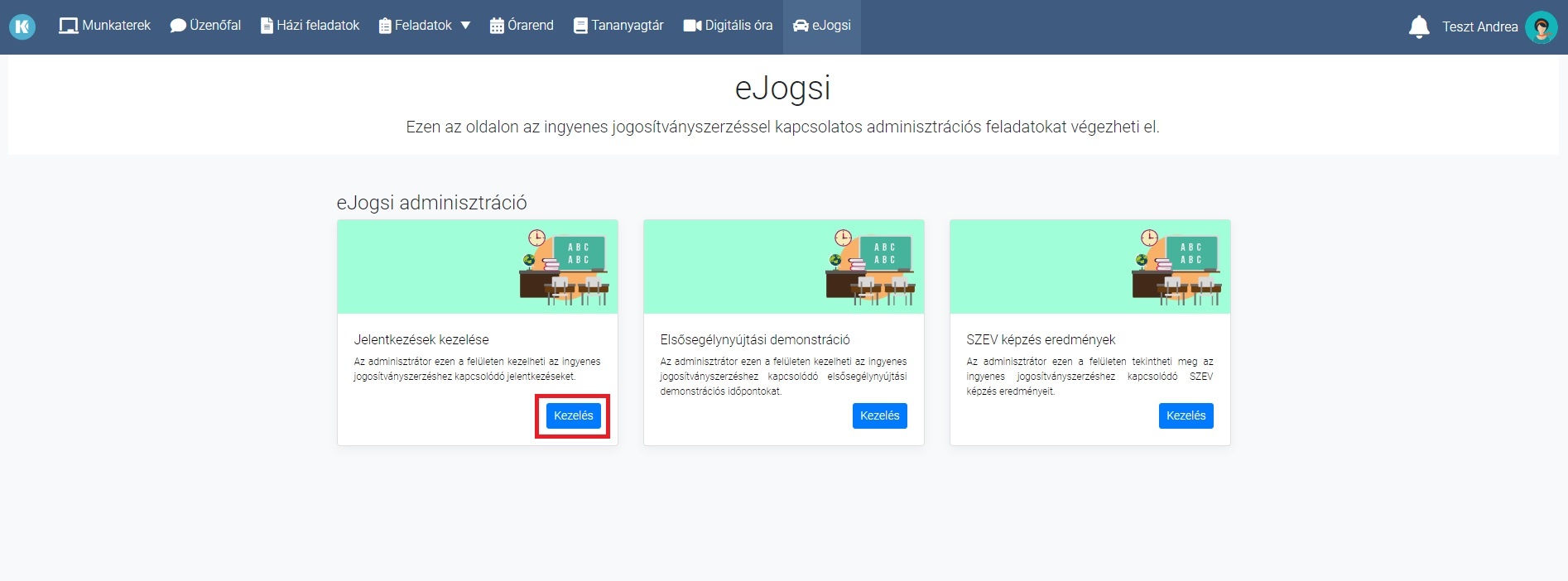1568x581 pixels.
Task: Click the SZEV képzés eredmények card image
Action: [1090, 266]
